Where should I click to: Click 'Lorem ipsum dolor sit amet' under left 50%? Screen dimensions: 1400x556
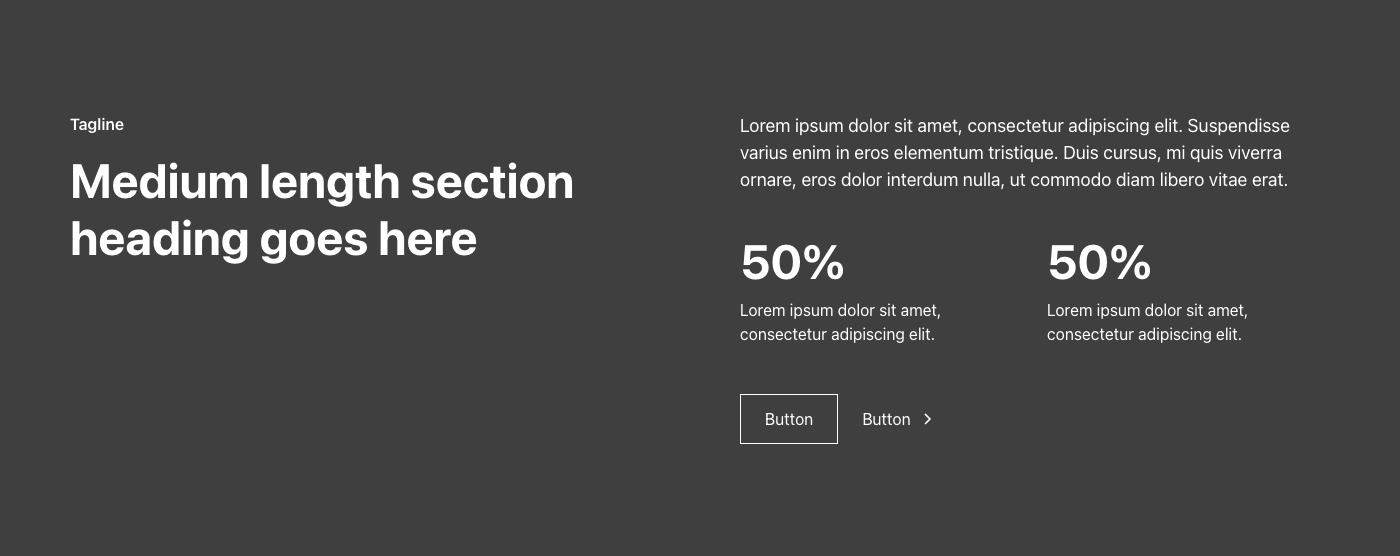click(x=840, y=311)
